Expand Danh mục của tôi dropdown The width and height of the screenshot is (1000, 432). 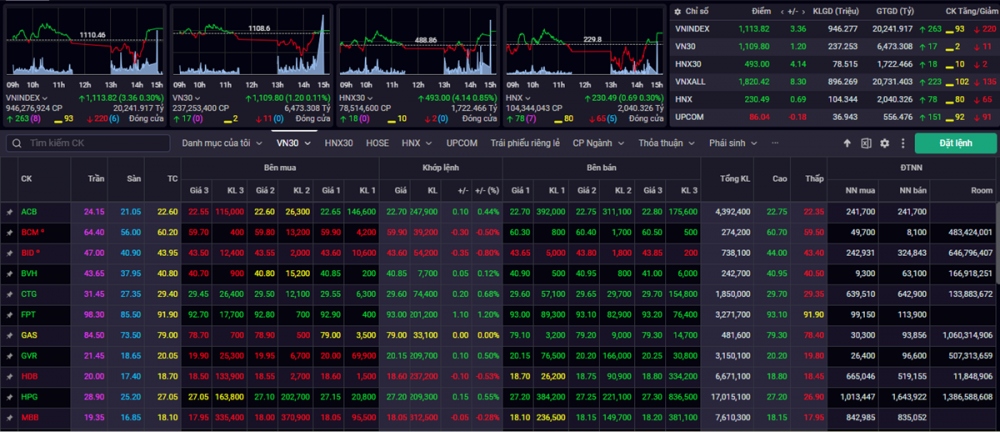tap(259, 144)
